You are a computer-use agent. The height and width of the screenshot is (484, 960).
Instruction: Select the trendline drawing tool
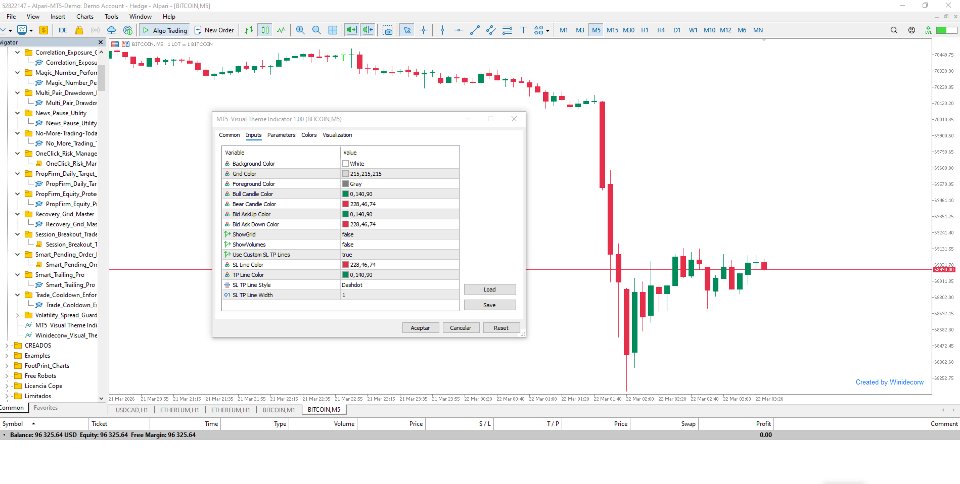click(x=474, y=30)
